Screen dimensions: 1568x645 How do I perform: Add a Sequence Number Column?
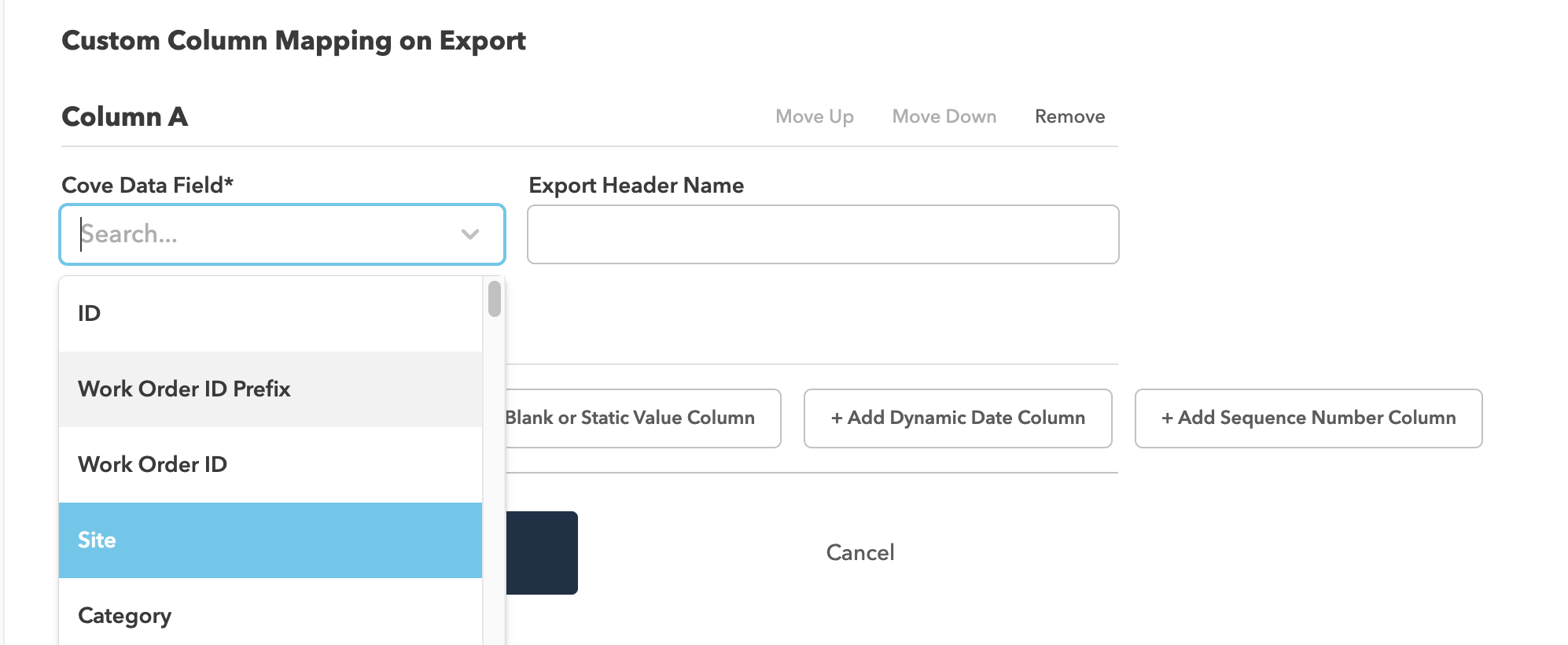[1309, 418]
